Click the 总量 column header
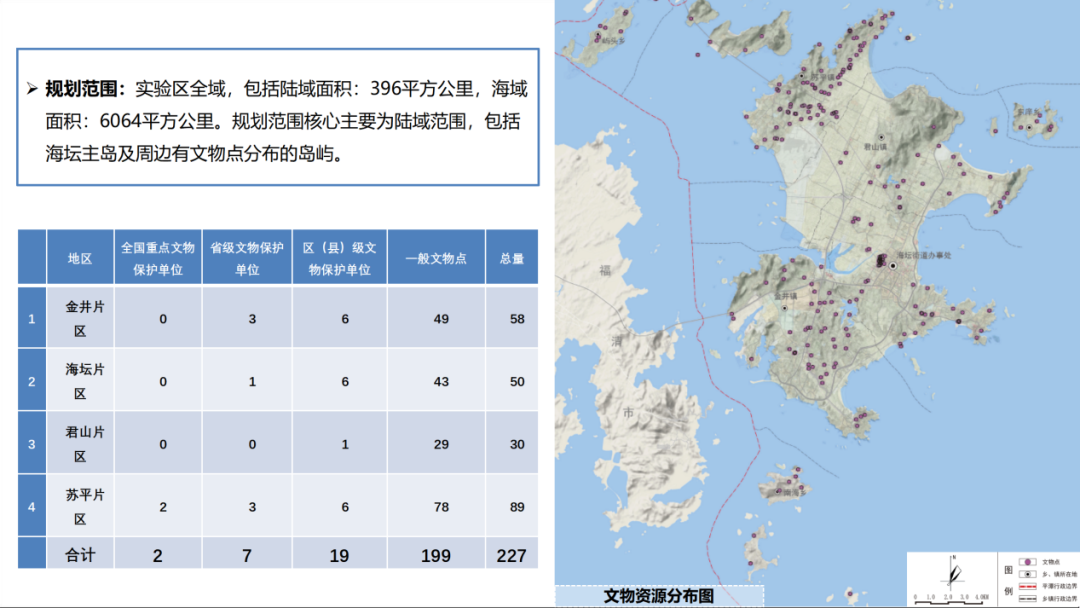This screenshot has height=608, width=1080. tap(512, 258)
